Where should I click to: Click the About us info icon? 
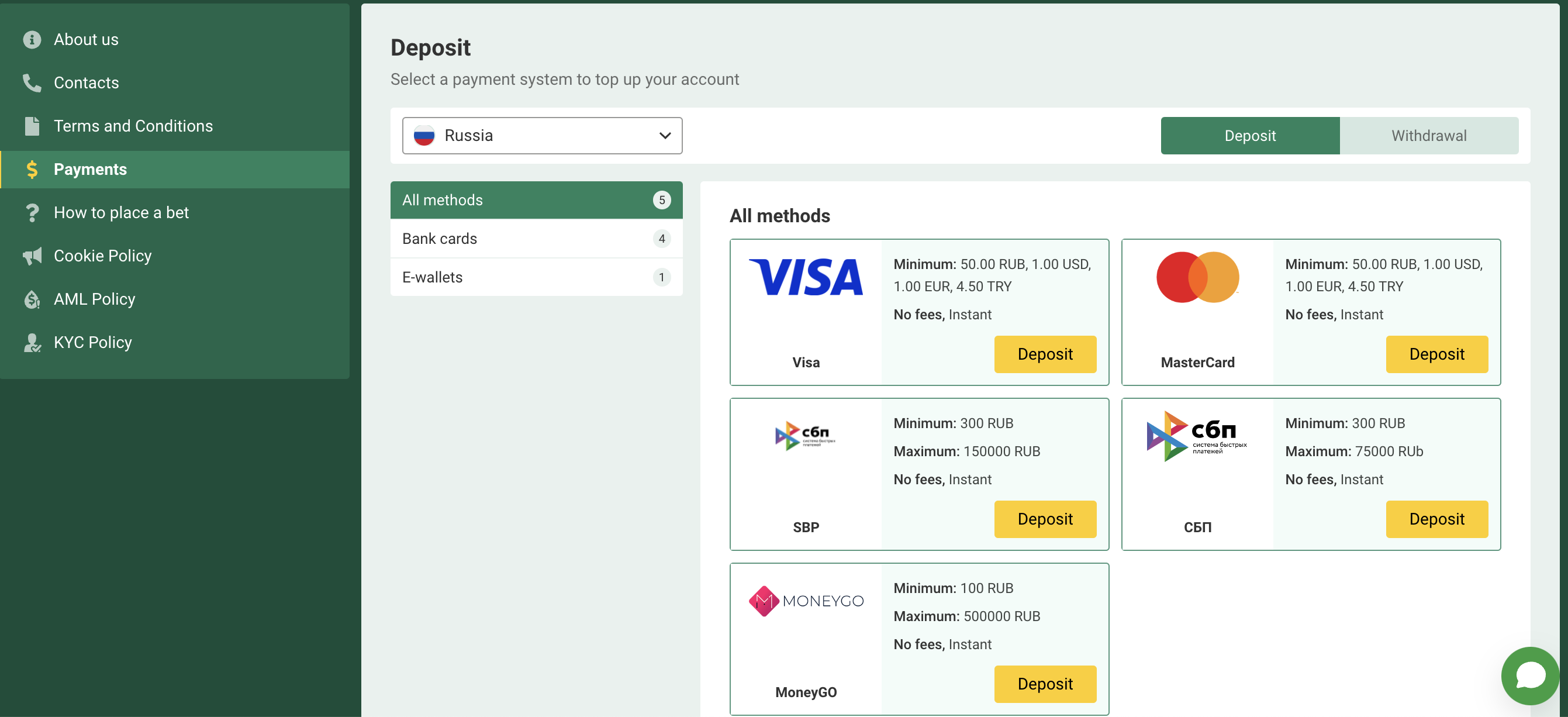pos(30,40)
